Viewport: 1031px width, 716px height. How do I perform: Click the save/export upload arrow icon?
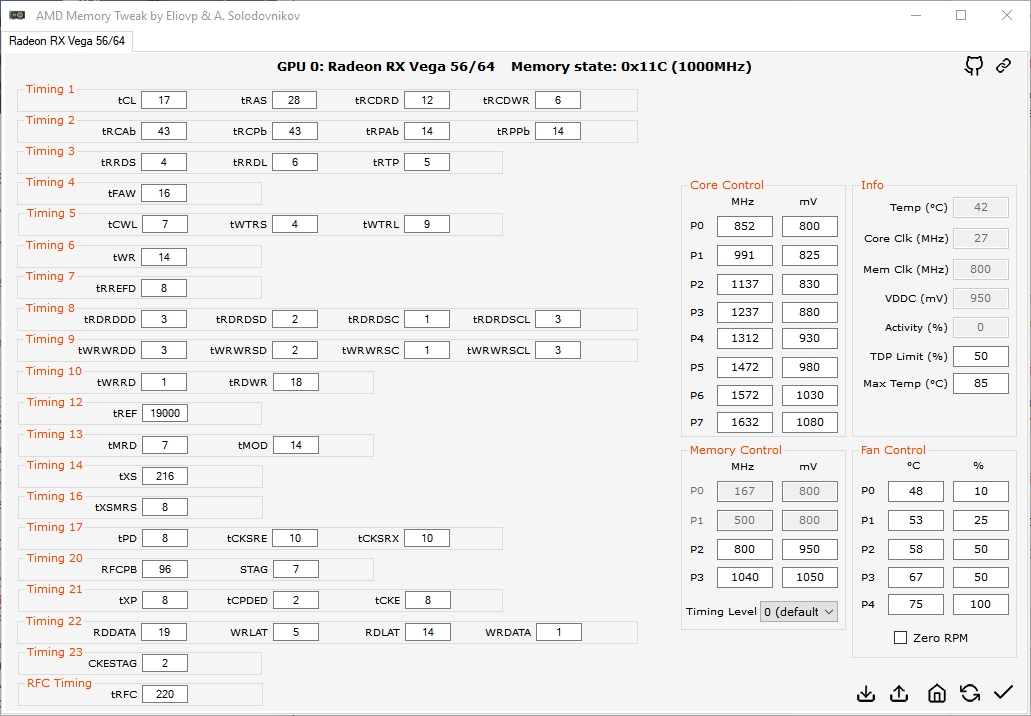[899, 693]
